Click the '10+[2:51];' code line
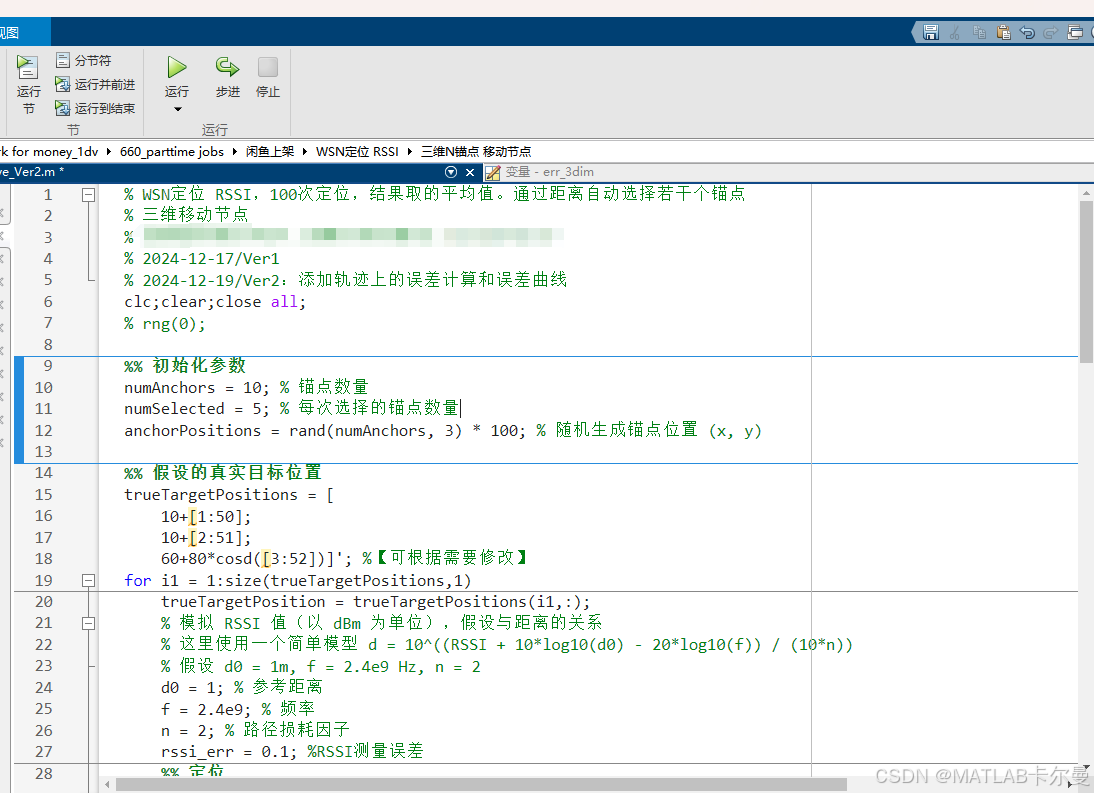 (x=206, y=538)
